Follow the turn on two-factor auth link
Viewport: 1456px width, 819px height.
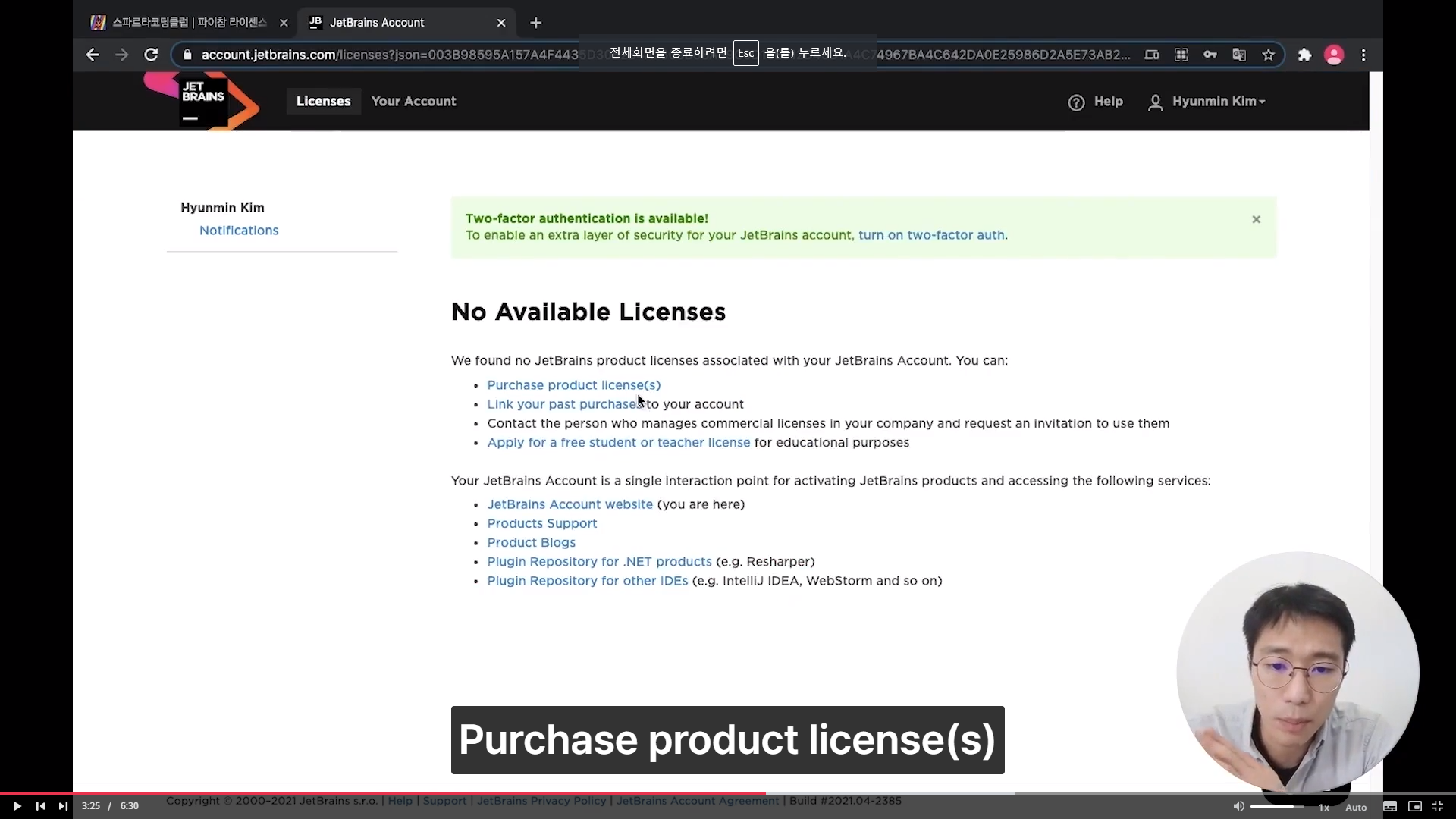pyautogui.click(x=931, y=235)
